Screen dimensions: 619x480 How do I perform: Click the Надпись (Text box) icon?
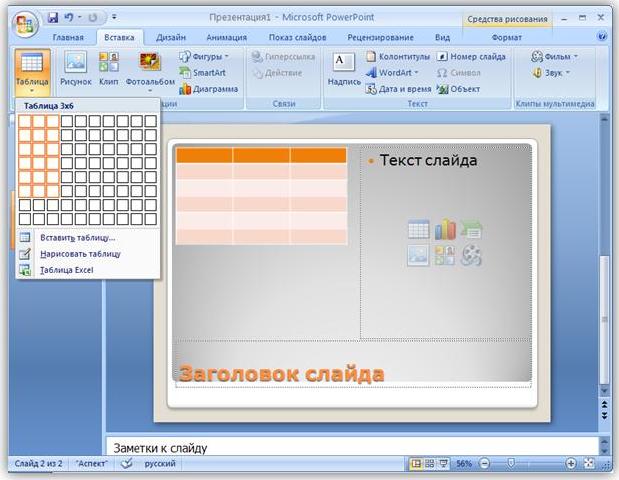344,68
